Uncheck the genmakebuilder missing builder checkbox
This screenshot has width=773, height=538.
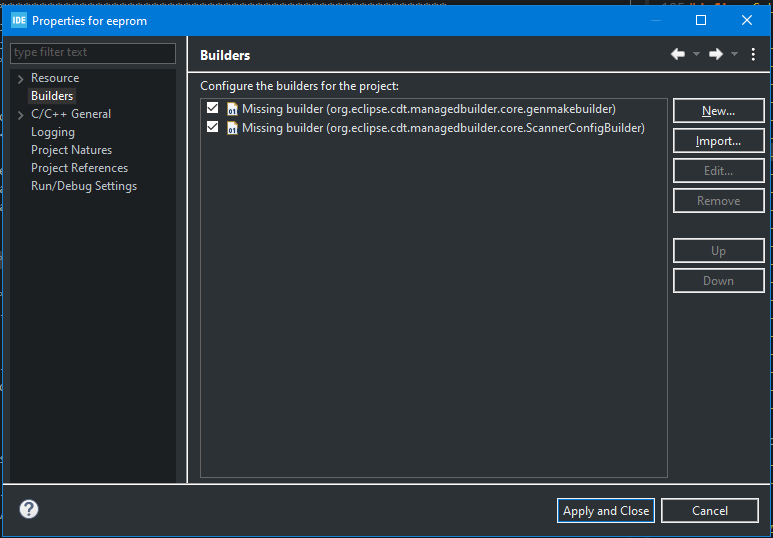point(212,108)
